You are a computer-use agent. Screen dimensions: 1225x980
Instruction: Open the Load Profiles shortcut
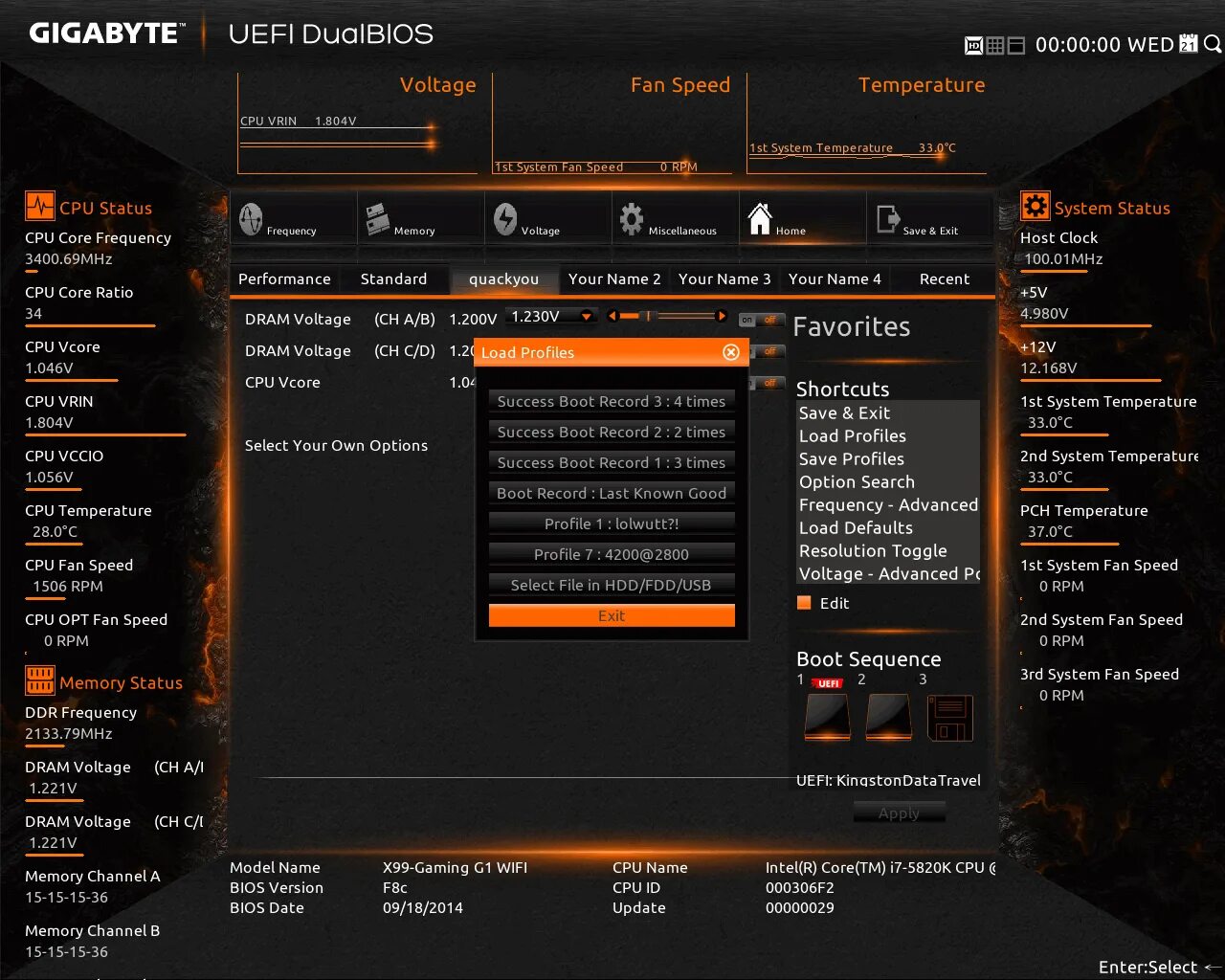[888, 435]
